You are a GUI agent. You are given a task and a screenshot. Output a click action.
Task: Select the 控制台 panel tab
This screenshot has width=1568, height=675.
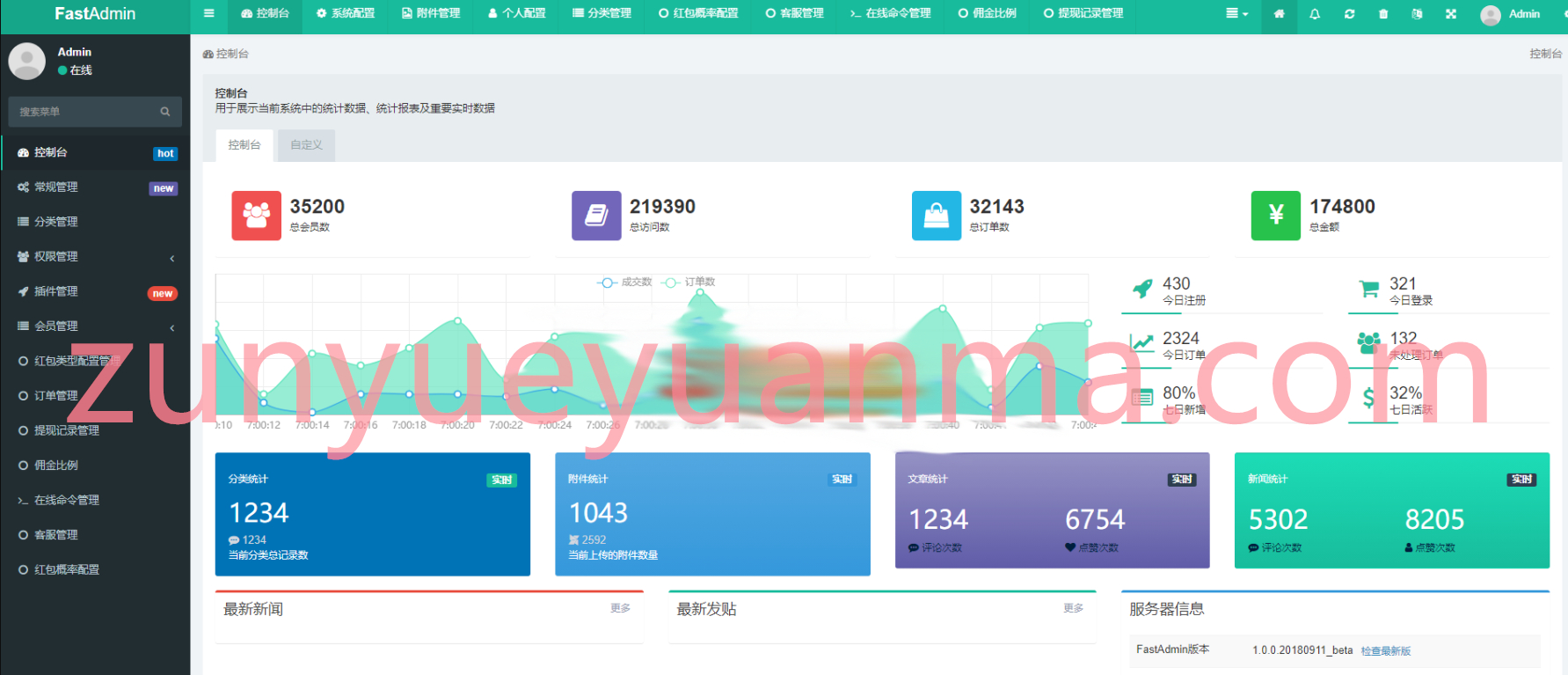point(244,145)
